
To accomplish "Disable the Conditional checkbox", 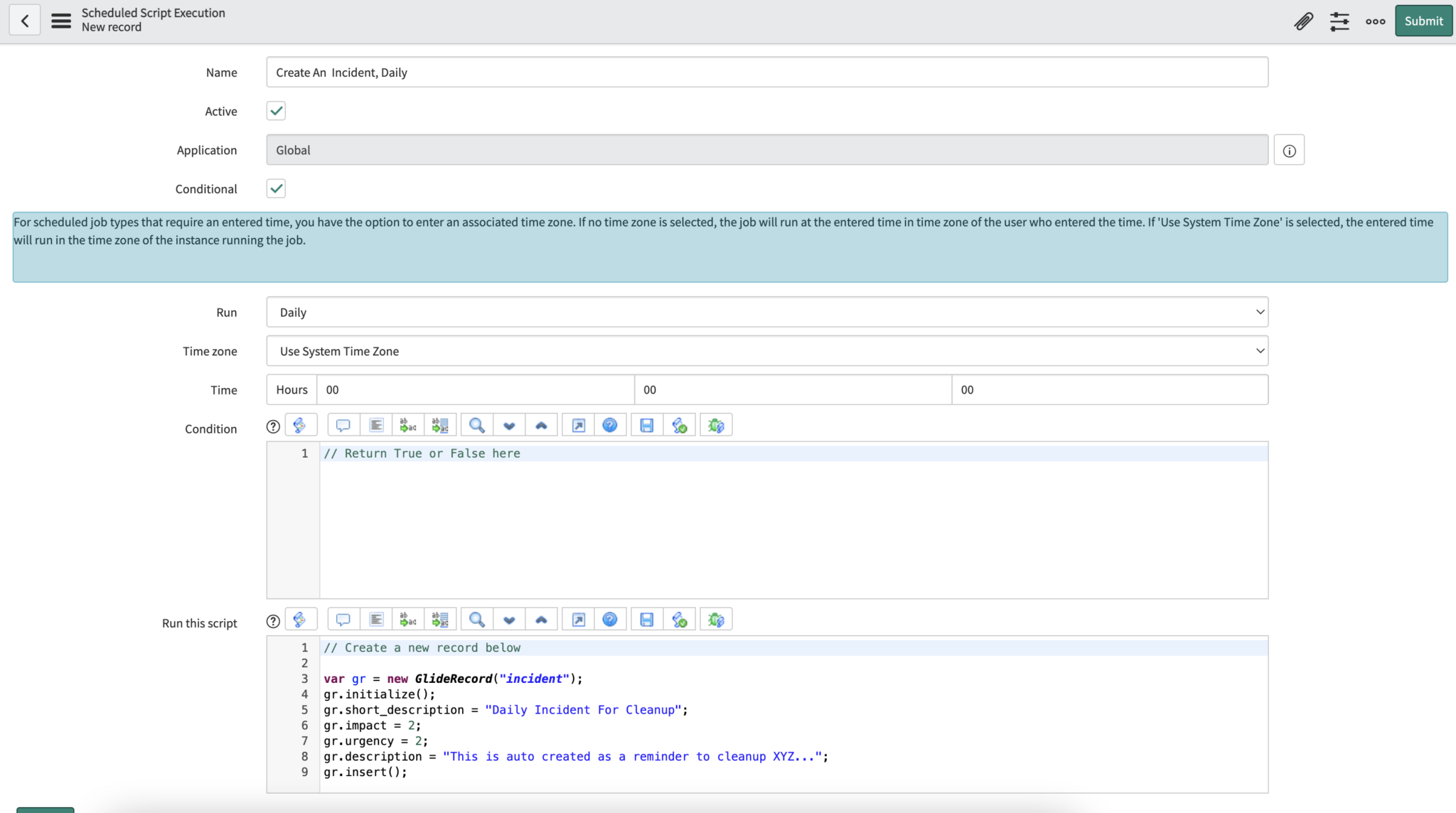I will (x=275, y=188).
